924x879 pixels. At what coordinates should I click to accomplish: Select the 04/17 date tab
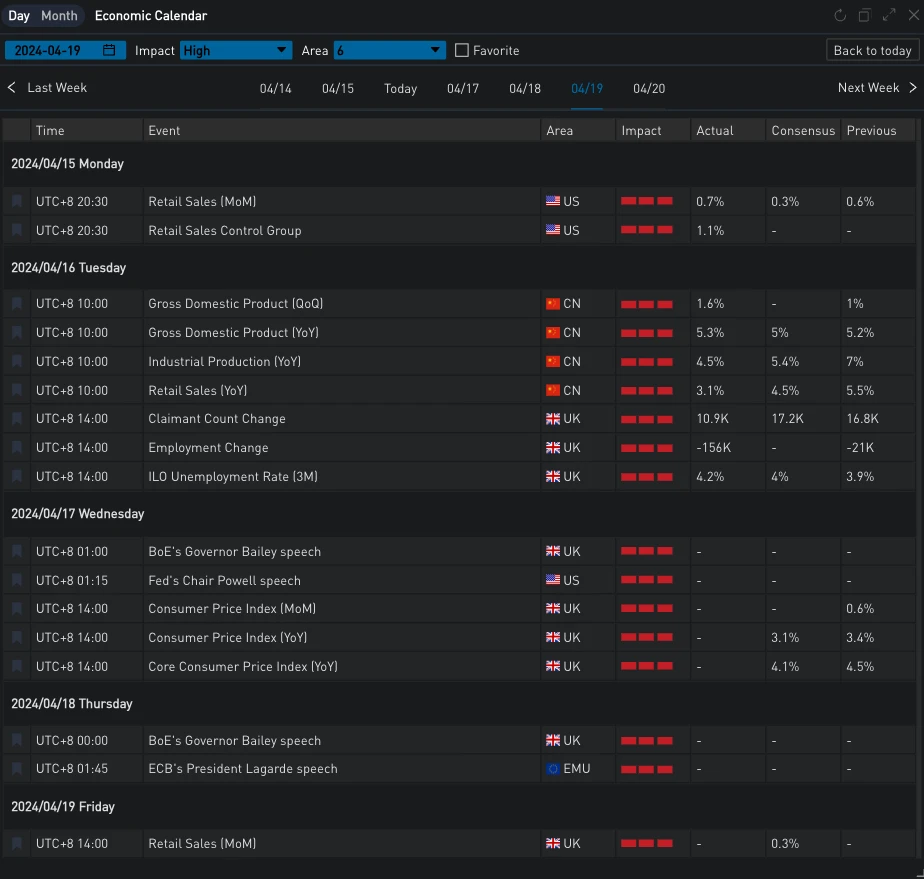tap(463, 89)
